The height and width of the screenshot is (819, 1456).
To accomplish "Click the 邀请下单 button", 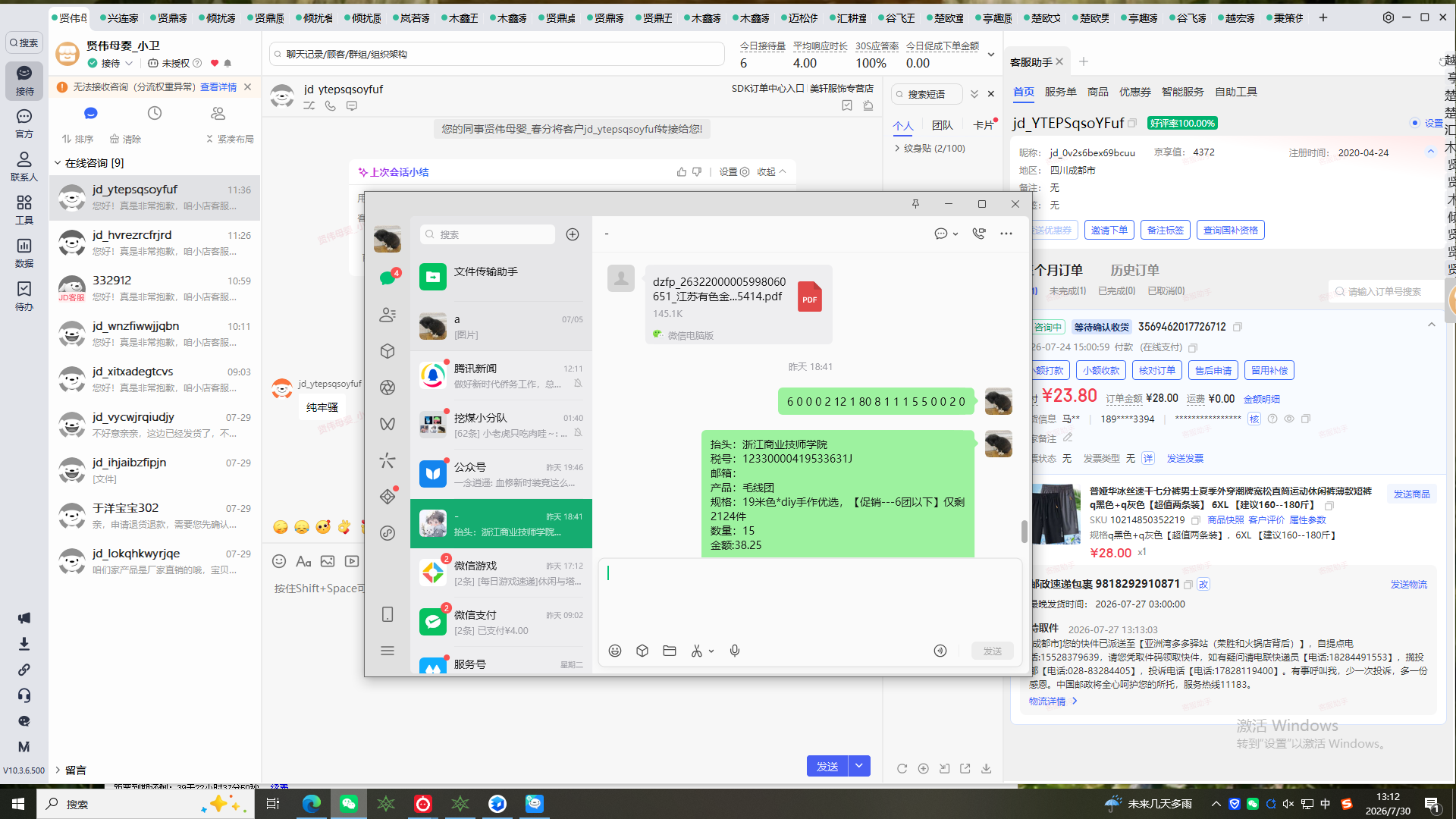I will click(x=1109, y=230).
